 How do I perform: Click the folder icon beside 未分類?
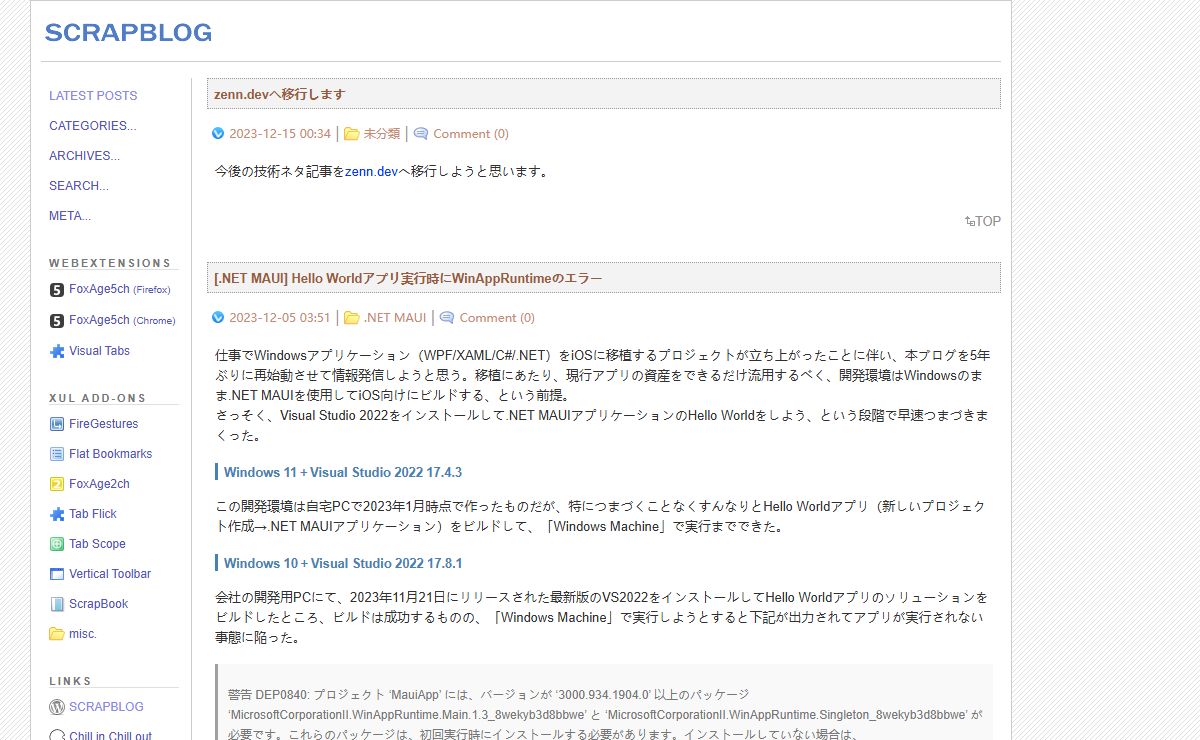(352, 133)
